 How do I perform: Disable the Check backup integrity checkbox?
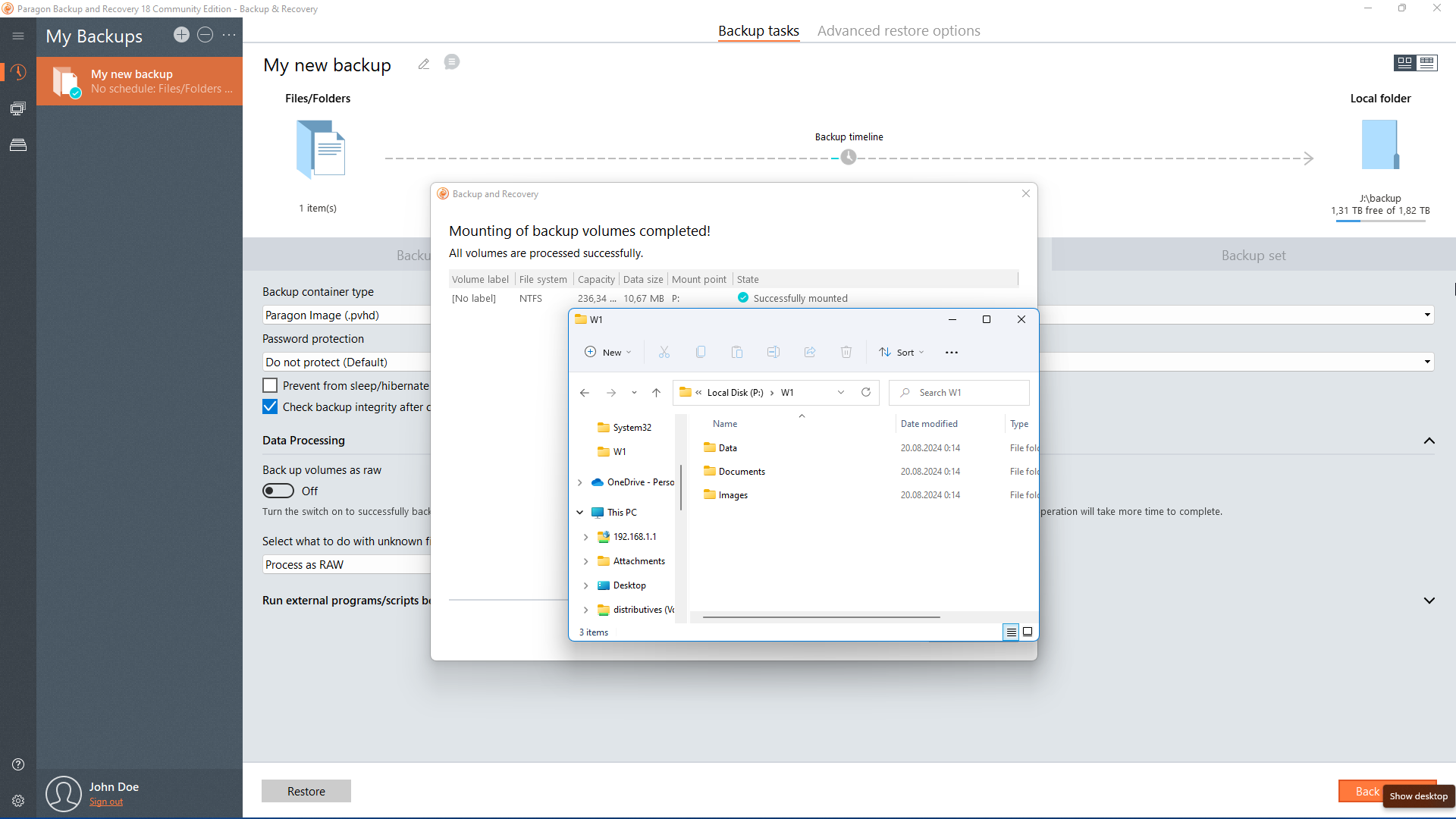270,406
